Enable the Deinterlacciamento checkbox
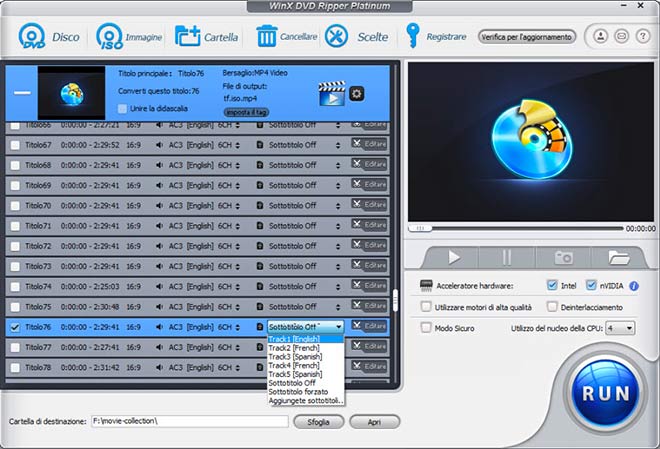Viewport: 660px width, 449px height. coord(552,306)
